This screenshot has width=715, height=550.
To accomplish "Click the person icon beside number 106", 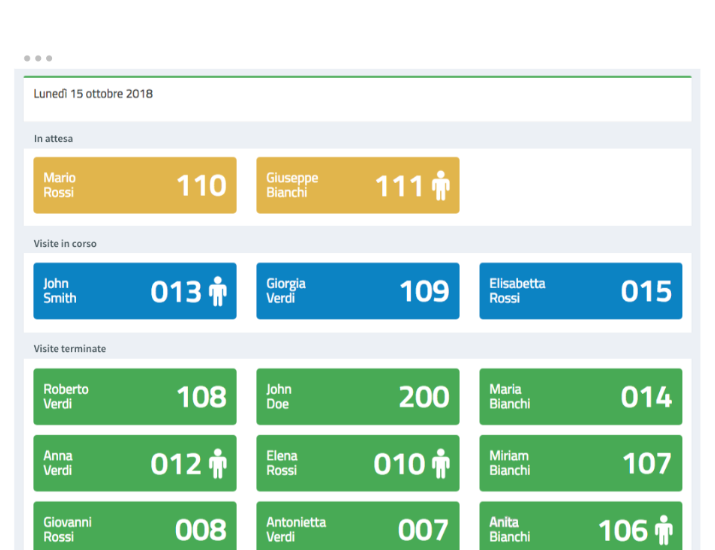I will pos(663,529).
